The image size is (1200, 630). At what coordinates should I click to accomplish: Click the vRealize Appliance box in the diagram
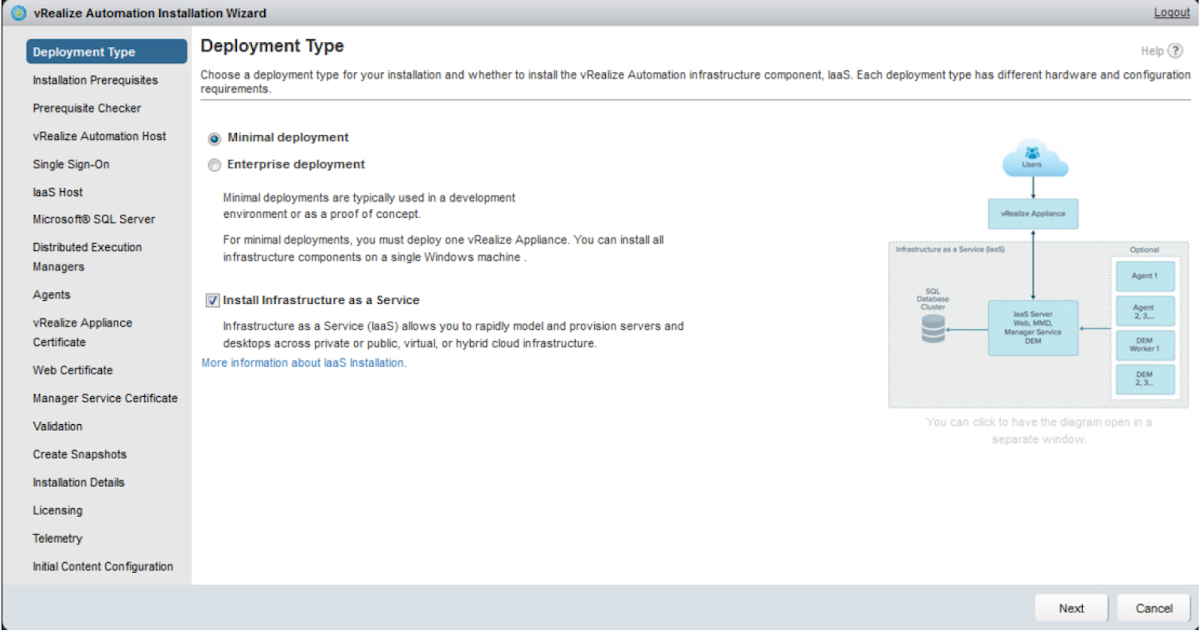[x=1033, y=213]
